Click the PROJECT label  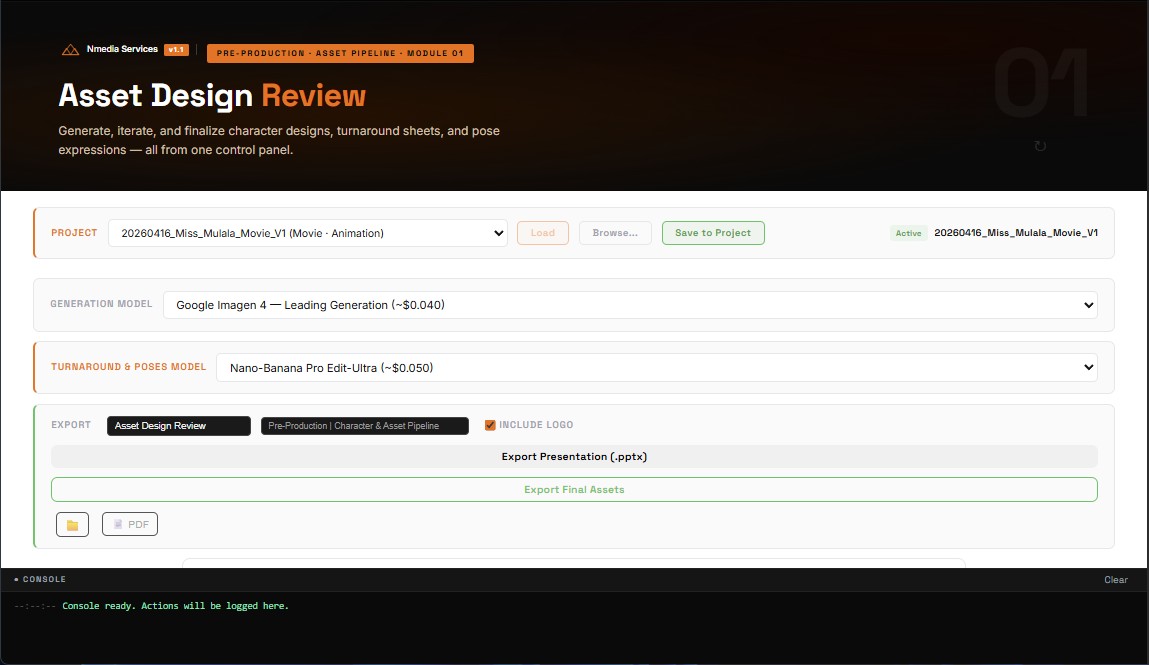coord(74,233)
